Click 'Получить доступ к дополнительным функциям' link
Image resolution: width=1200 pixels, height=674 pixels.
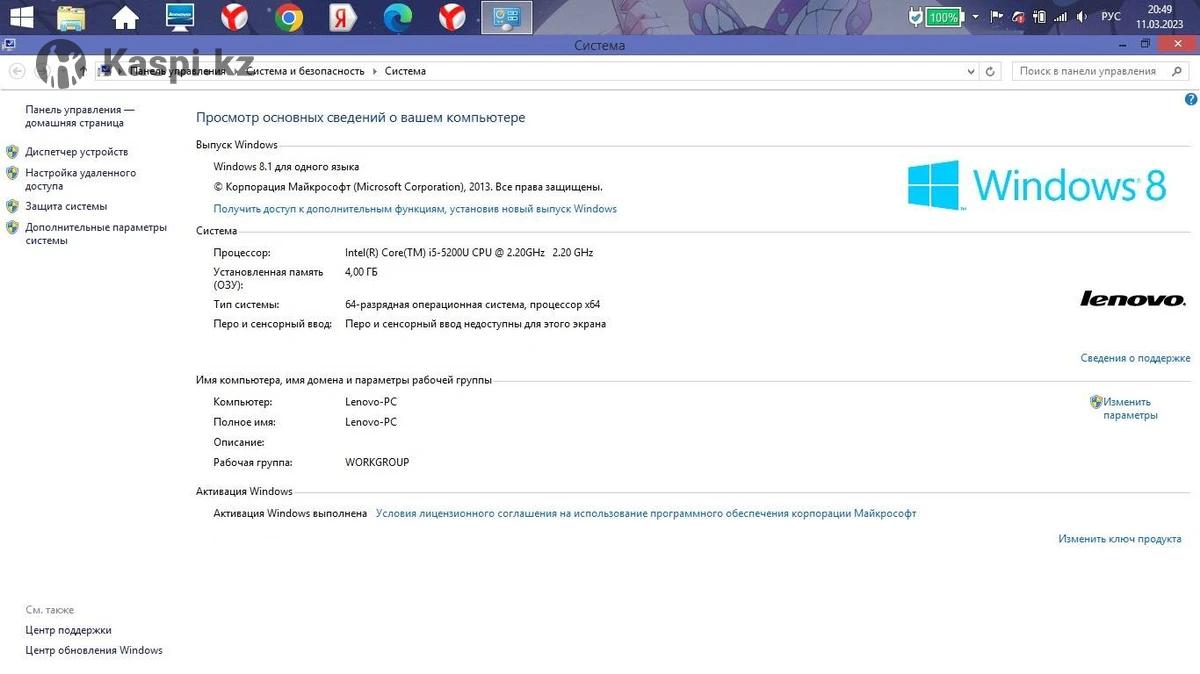pos(415,209)
